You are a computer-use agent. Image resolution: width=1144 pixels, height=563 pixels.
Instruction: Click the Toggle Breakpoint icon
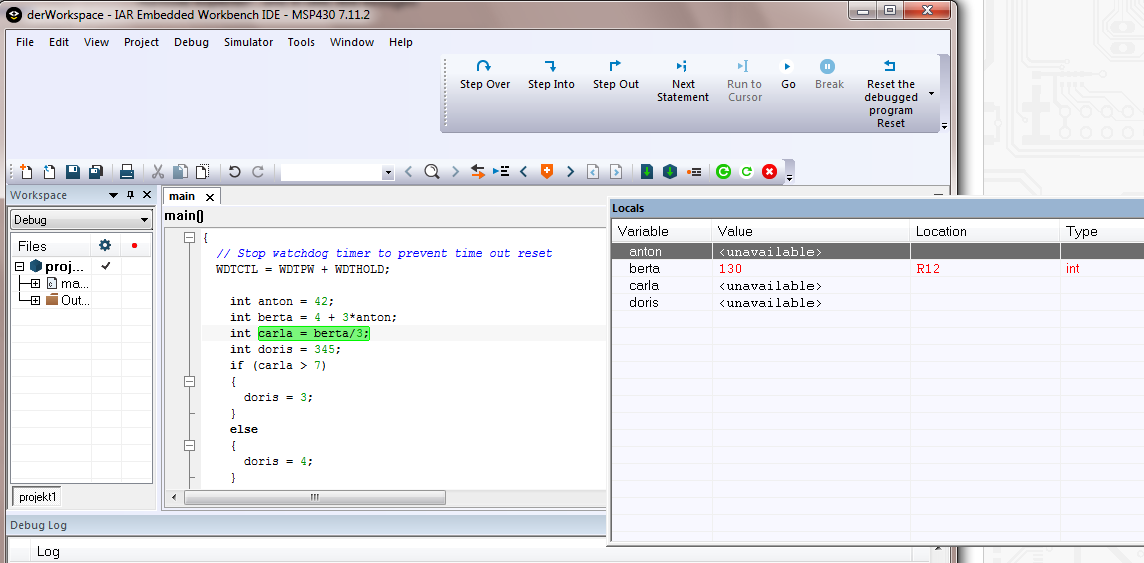[x=694, y=171]
